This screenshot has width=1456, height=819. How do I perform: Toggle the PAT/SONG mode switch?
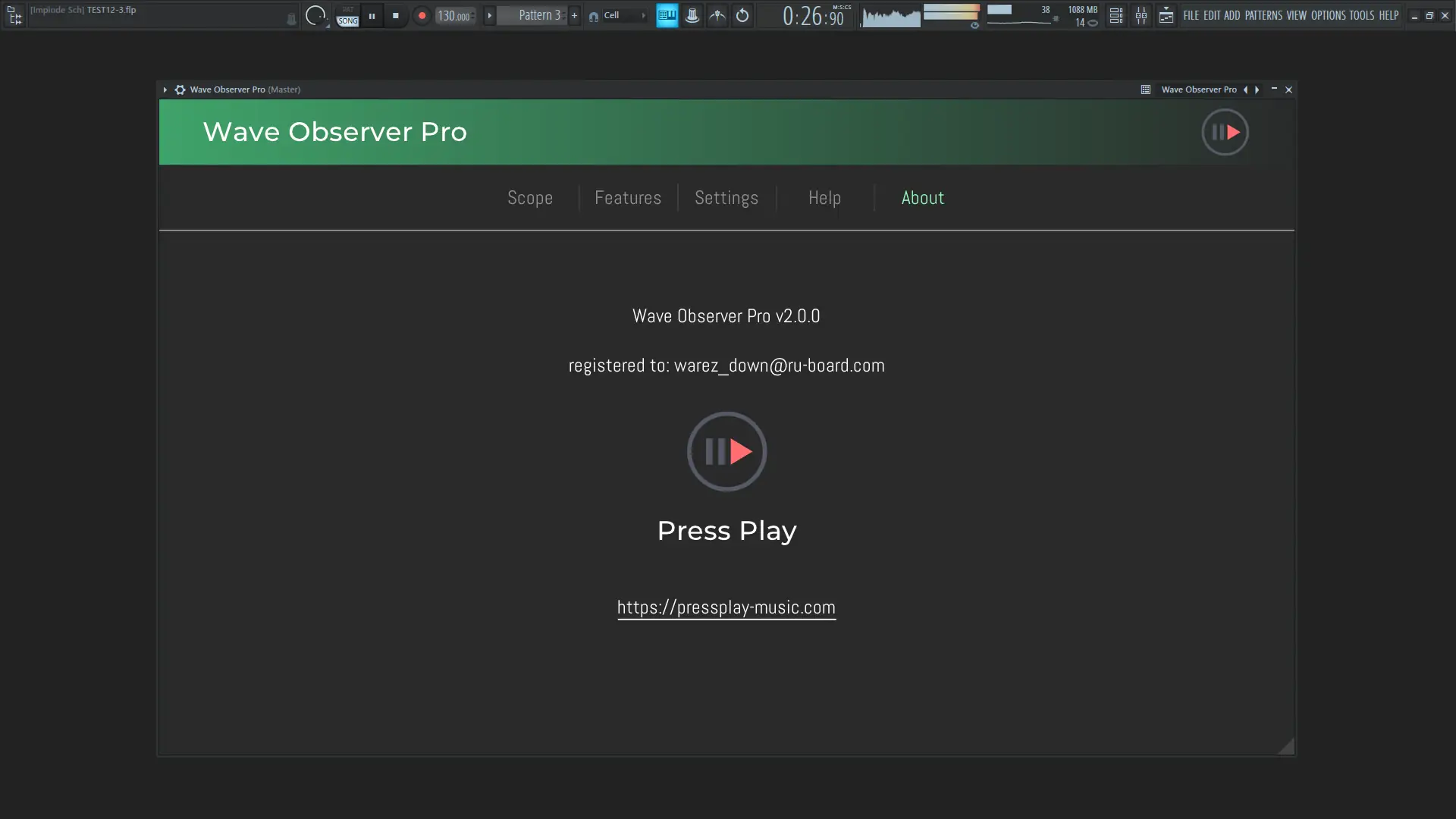coord(347,16)
